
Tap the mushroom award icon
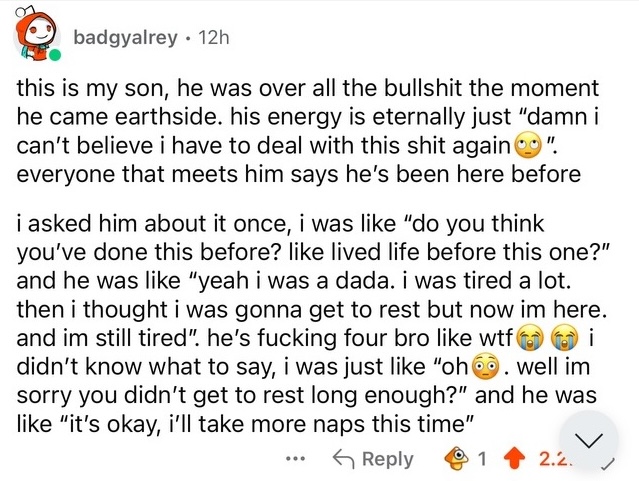point(457,459)
